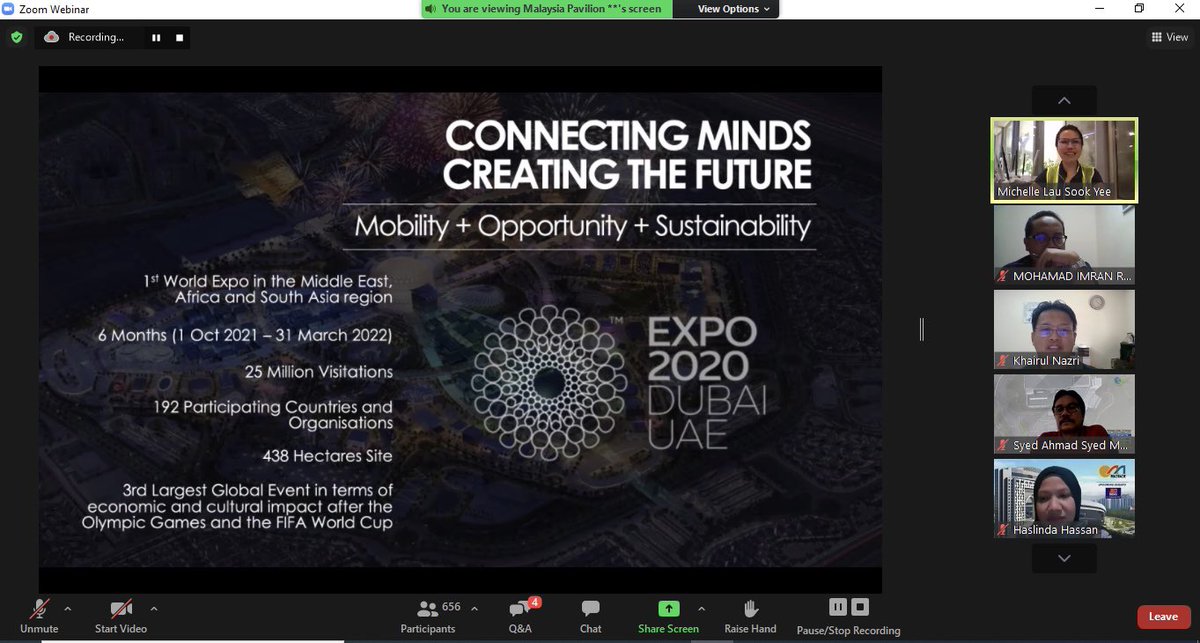Click 'Mobility + Opportunity + Sustainability' line

(x=583, y=226)
